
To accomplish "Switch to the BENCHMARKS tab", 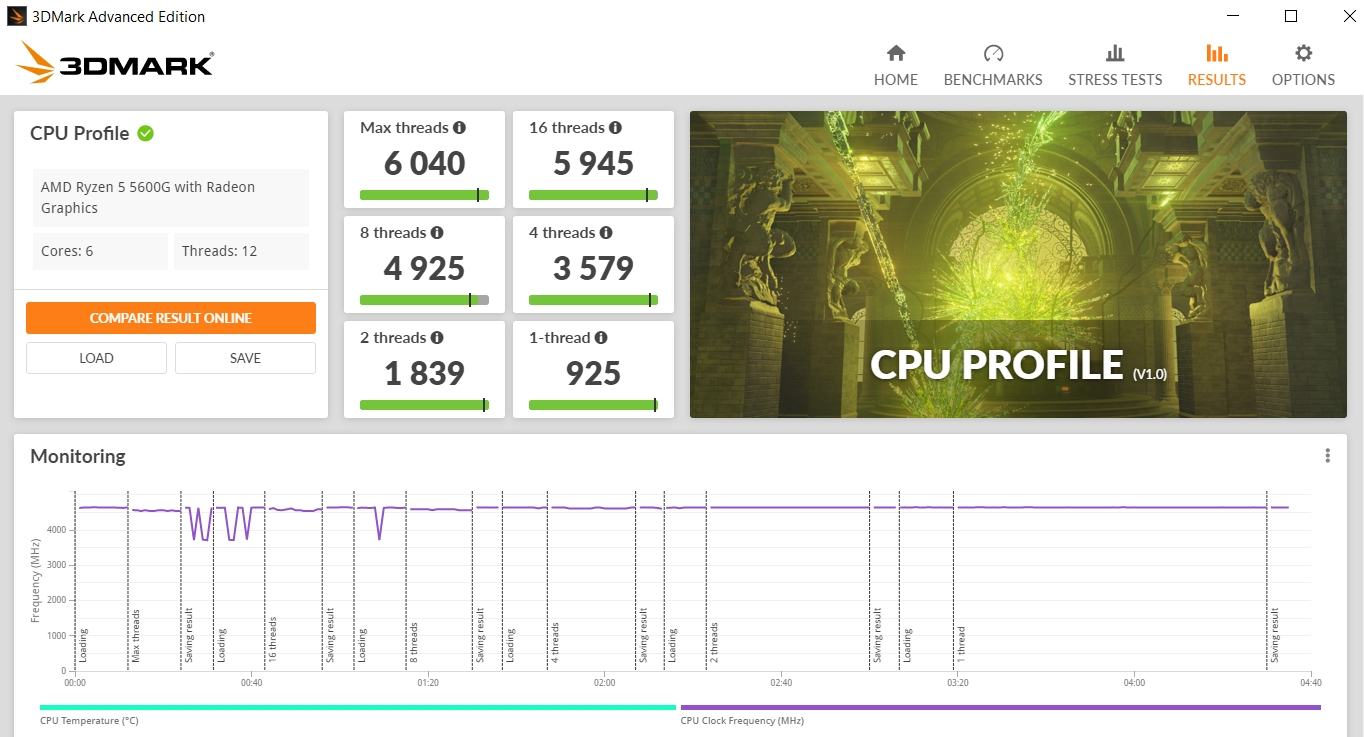I will (x=993, y=66).
